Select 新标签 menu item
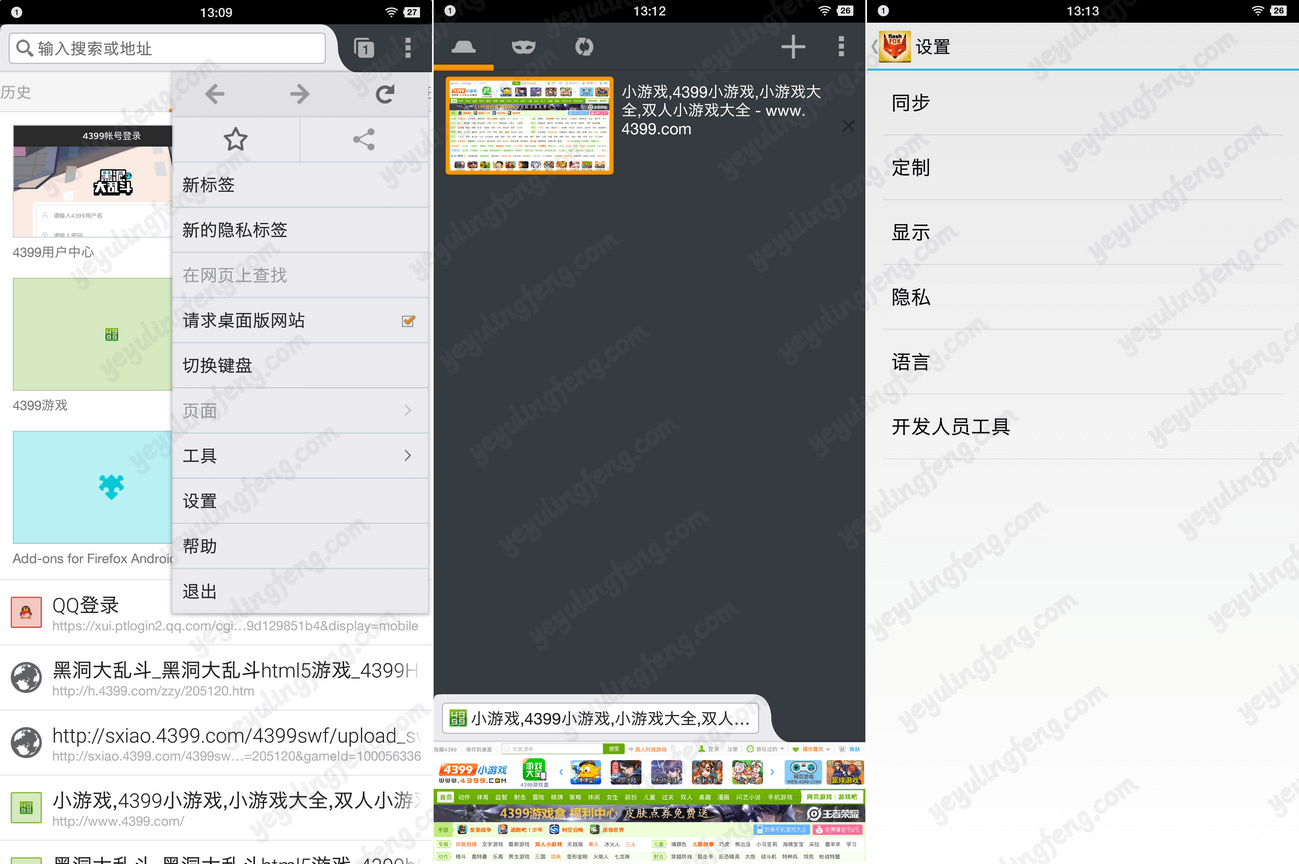The height and width of the screenshot is (864, 1299). [x=300, y=185]
